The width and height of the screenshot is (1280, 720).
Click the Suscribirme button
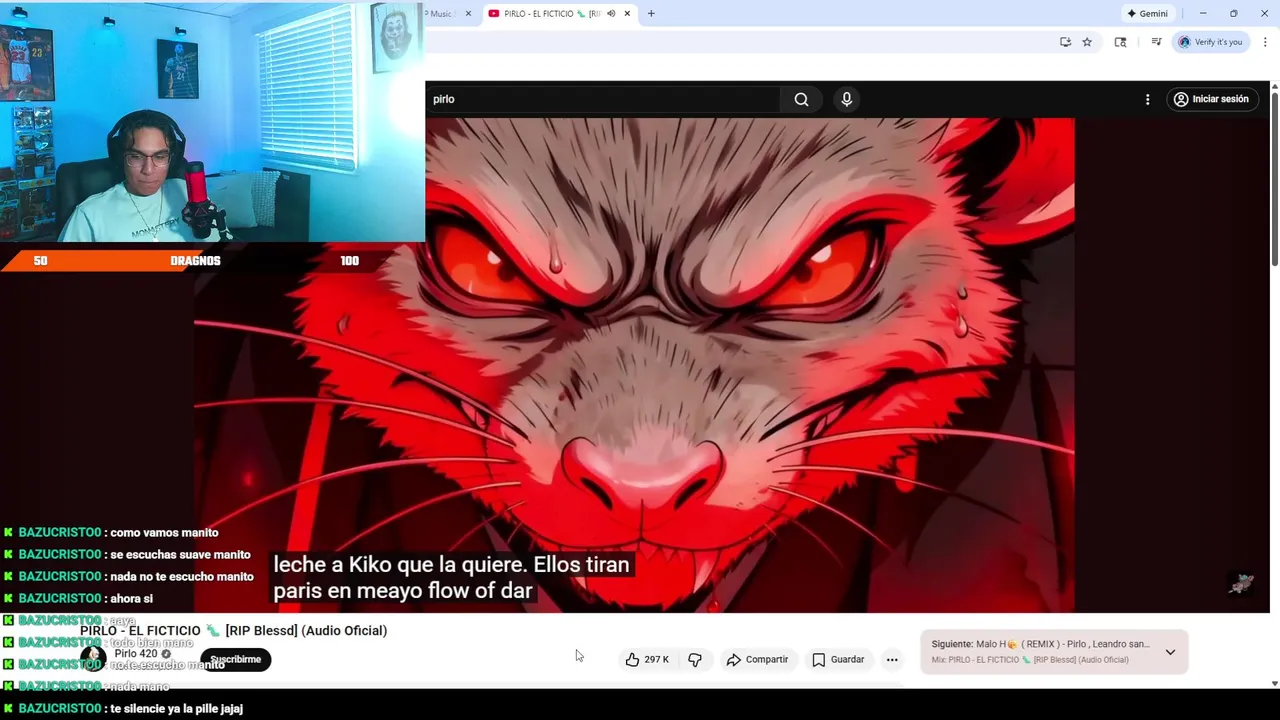[x=235, y=659]
